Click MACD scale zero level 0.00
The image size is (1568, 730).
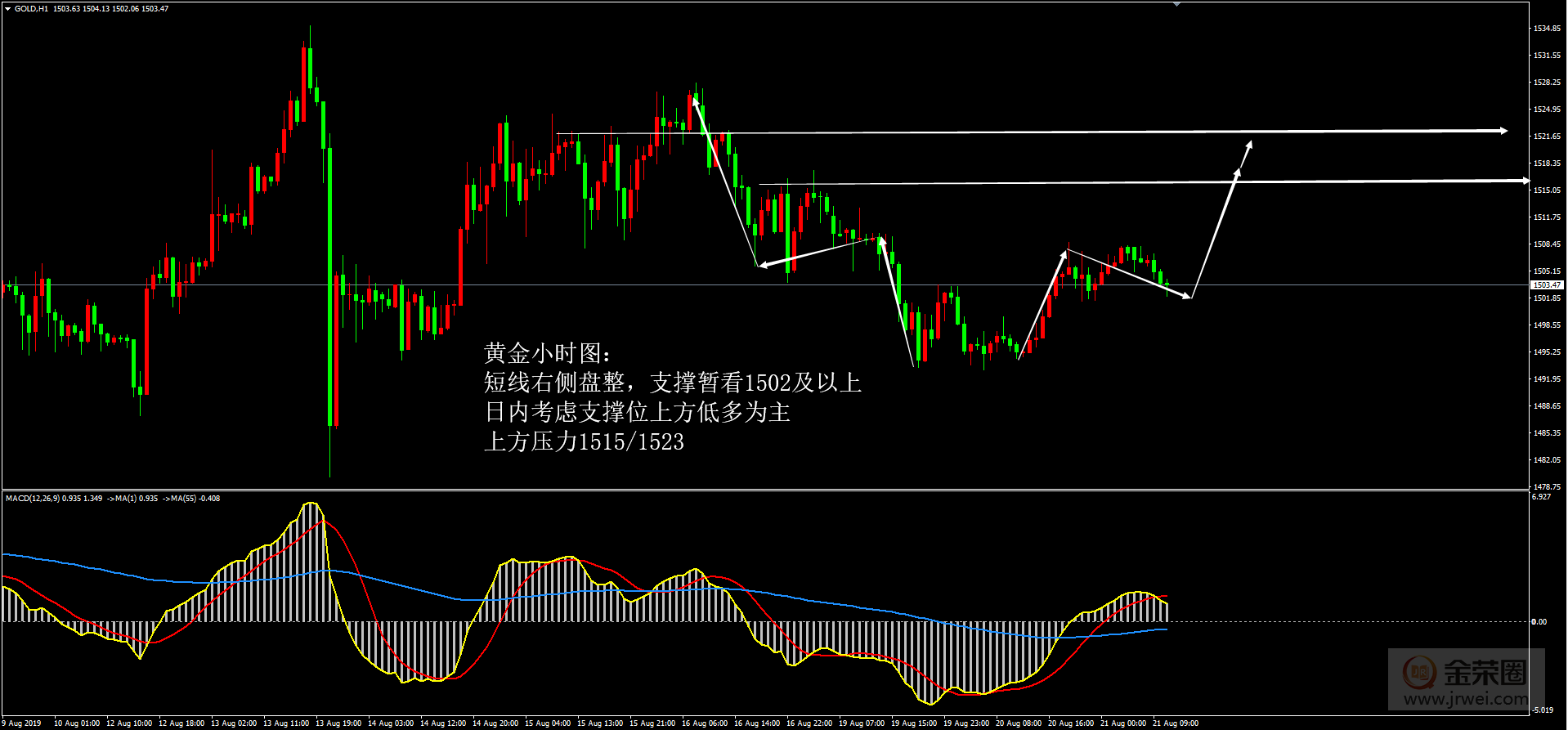tap(1539, 622)
